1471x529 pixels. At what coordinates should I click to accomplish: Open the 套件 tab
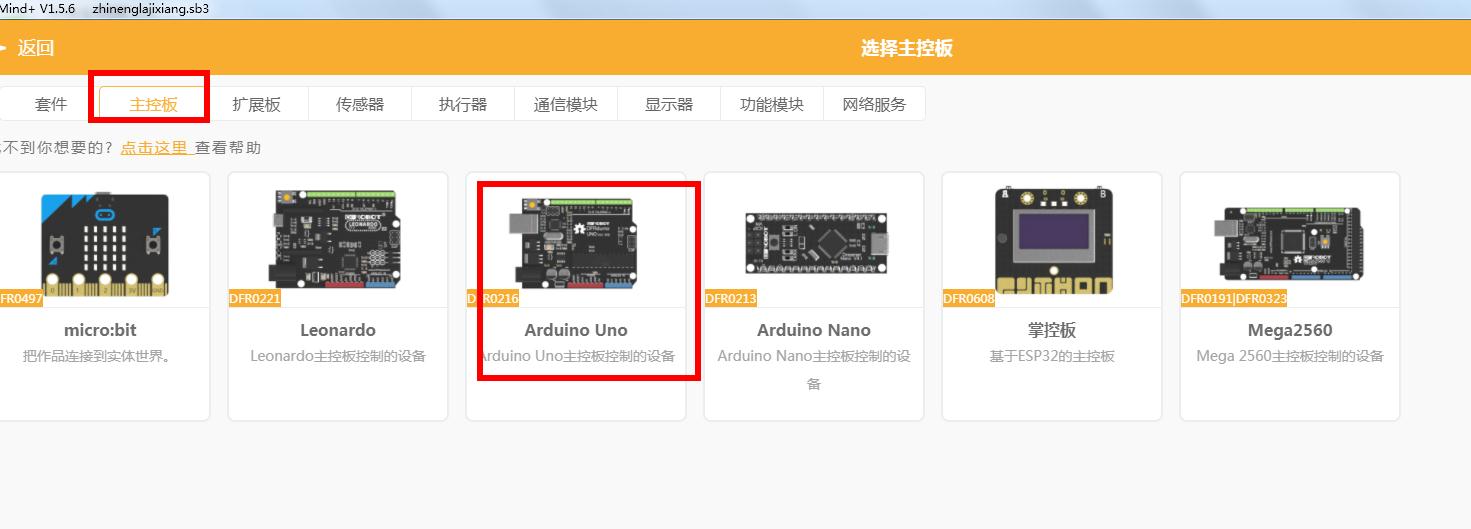[x=51, y=104]
